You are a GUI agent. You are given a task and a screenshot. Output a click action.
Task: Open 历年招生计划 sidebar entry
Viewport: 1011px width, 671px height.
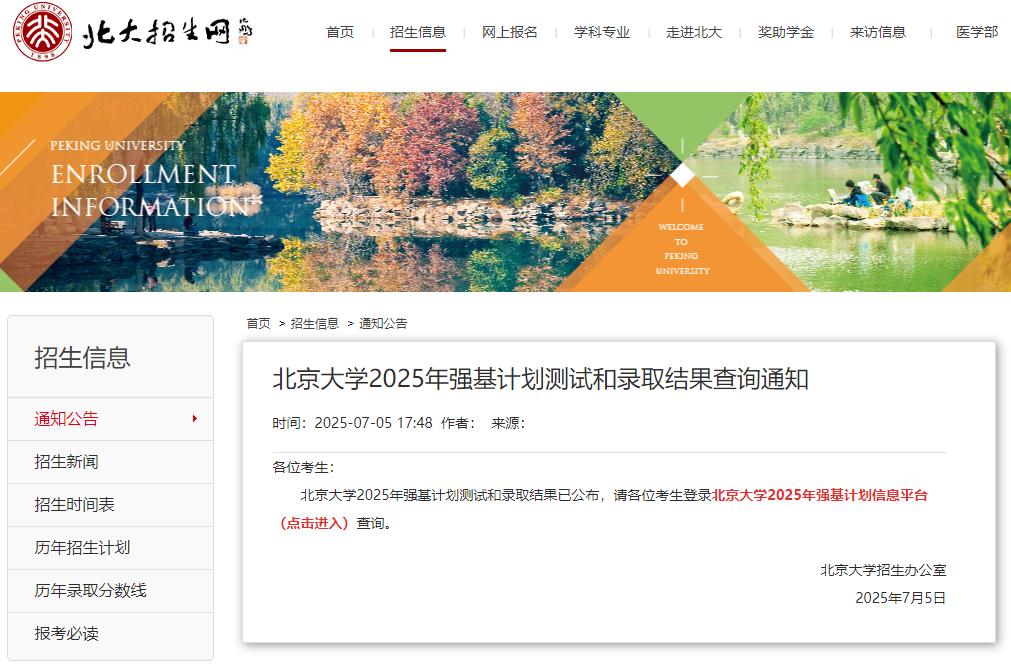(x=83, y=548)
